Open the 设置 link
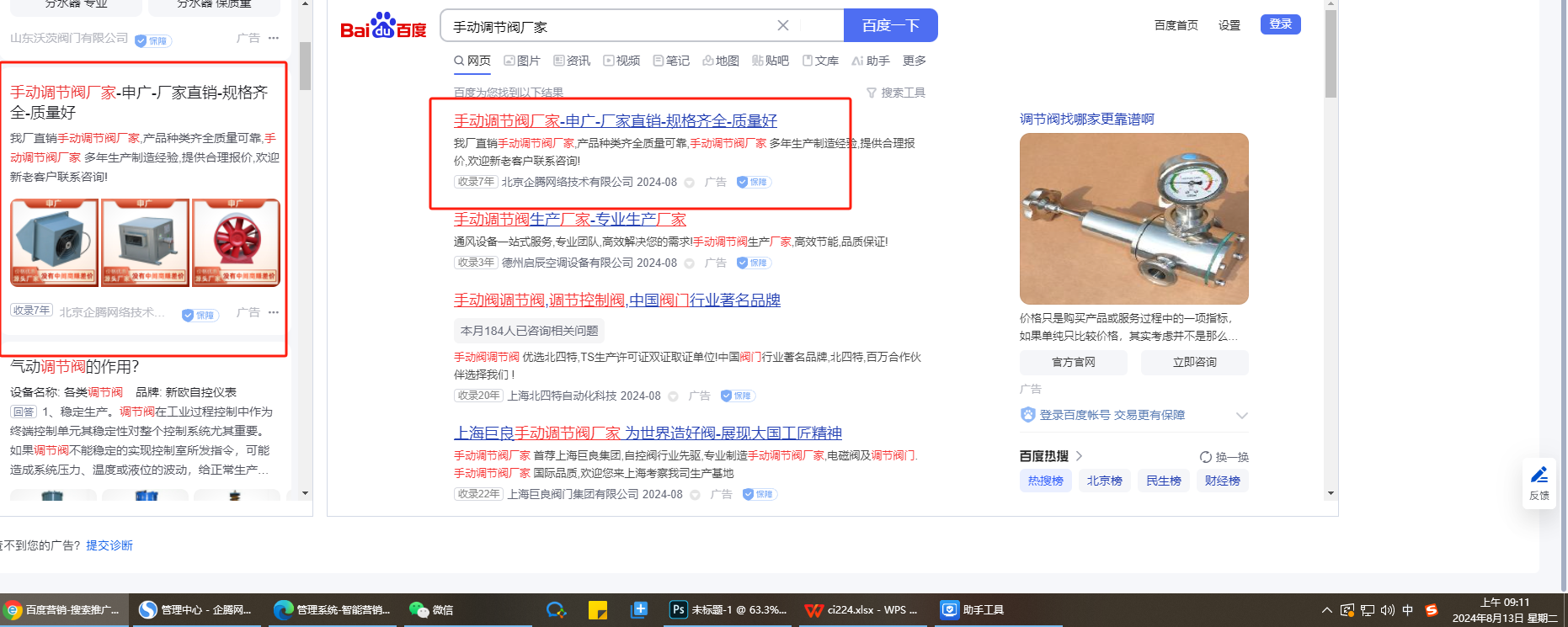The image size is (1568, 627). pos(1229,25)
